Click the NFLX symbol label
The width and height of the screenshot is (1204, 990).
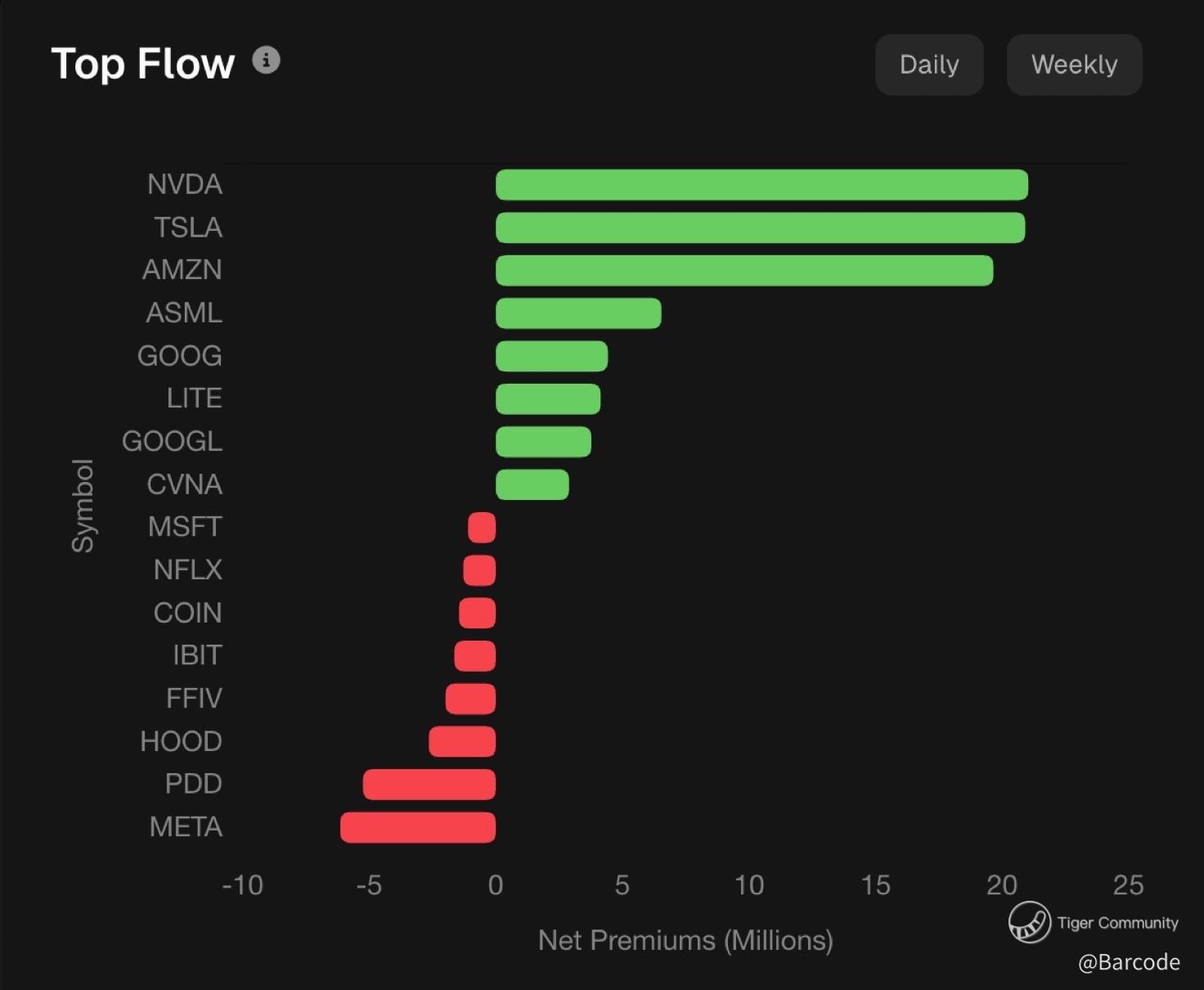coord(187,569)
